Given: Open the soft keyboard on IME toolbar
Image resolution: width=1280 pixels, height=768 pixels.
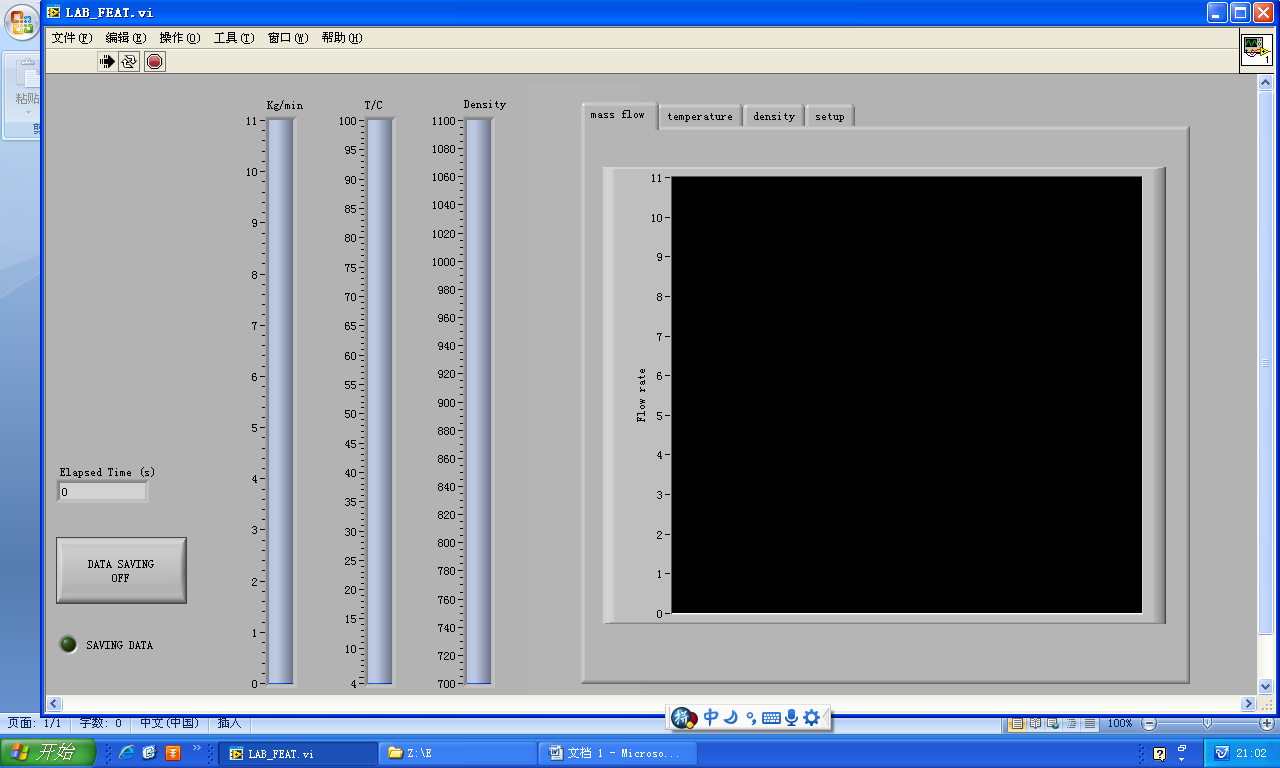Looking at the screenshot, I should point(771,718).
